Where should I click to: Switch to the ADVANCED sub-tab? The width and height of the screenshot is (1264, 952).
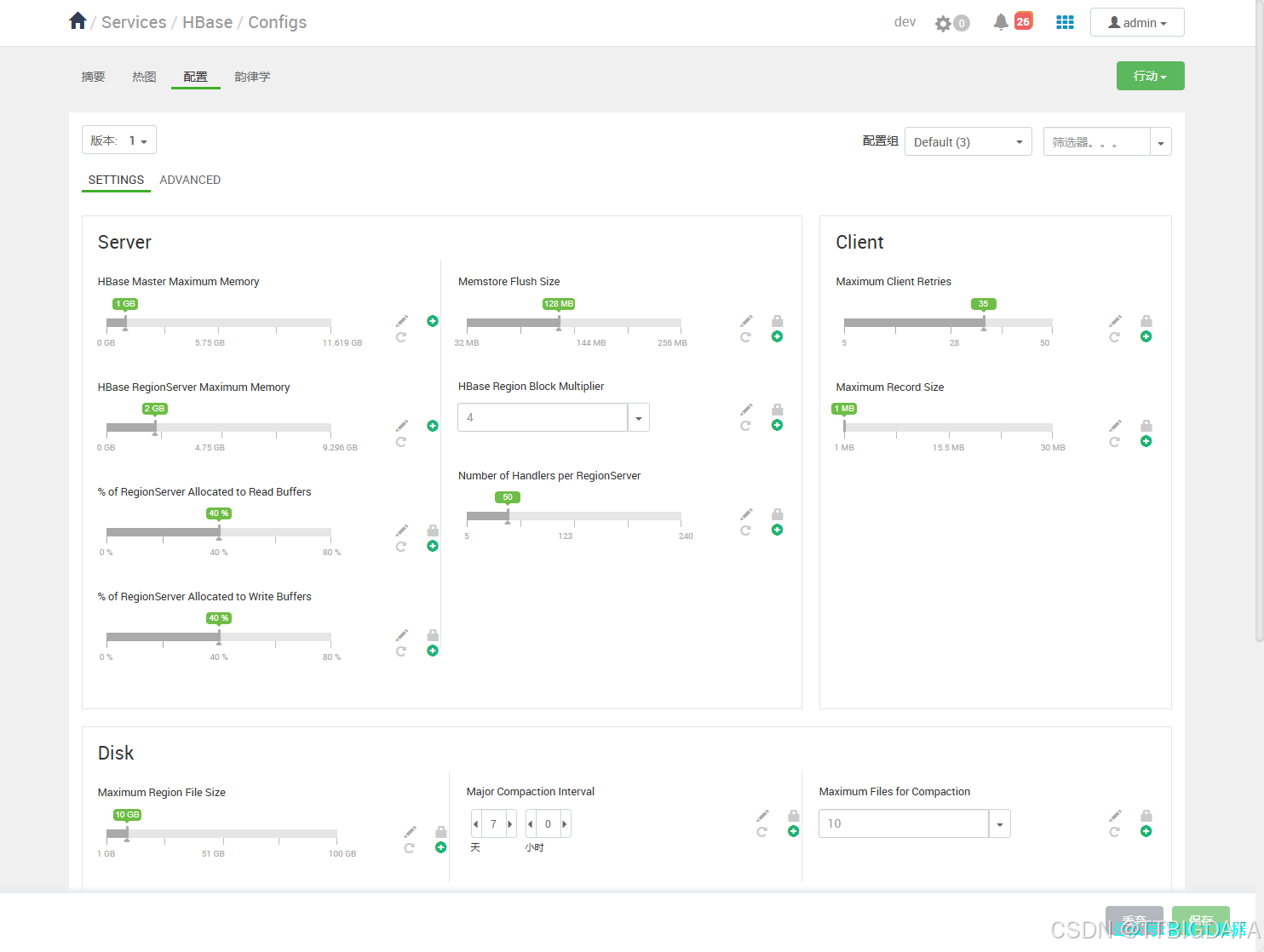(190, 180)
